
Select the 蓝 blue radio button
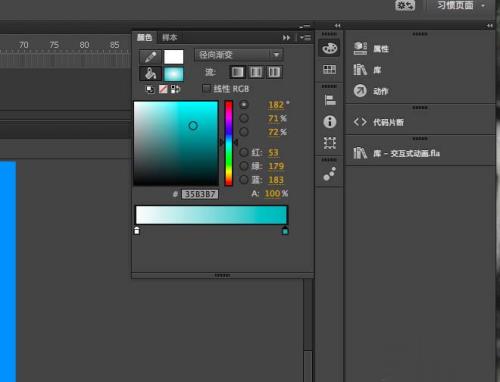pos(244,180)
